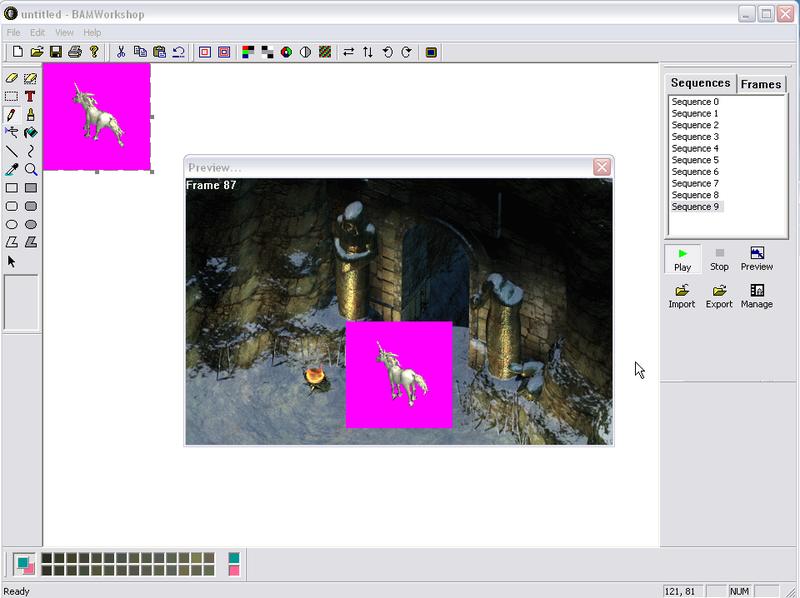Screen dimensions: 800x598
Task: Click the cursor coordinates in status bar
Action: pos(680,591)
